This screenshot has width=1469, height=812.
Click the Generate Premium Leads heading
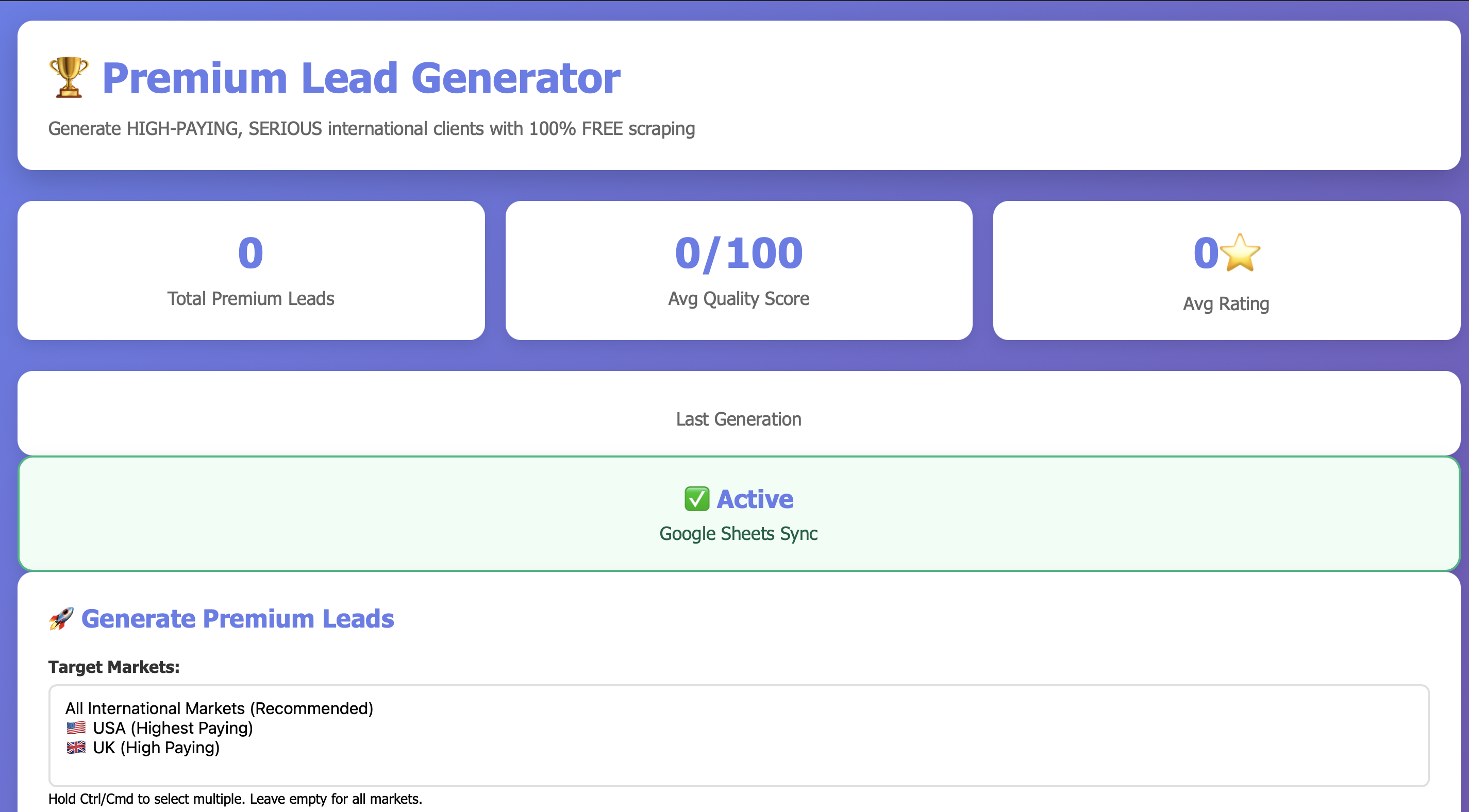237,619
